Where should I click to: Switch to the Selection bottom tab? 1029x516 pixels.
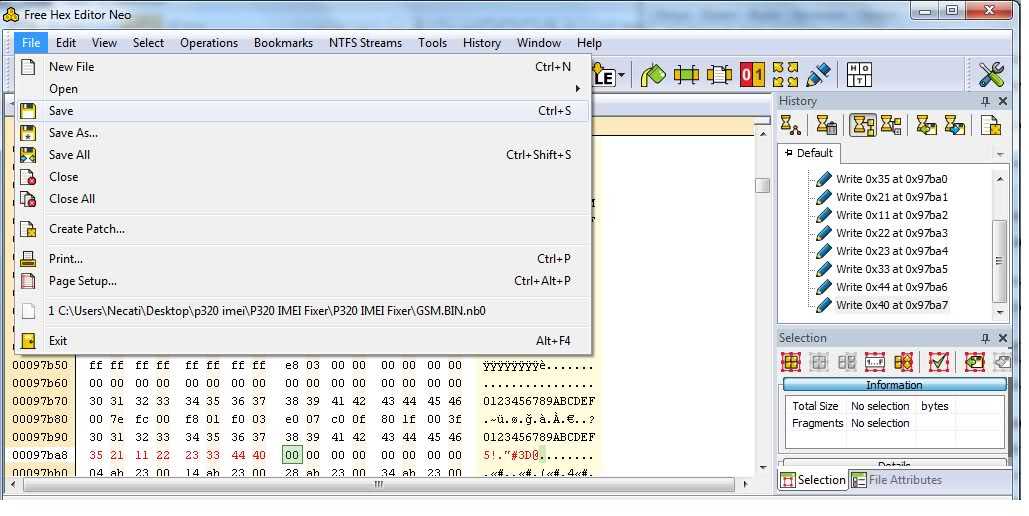[x=813, y=481]
